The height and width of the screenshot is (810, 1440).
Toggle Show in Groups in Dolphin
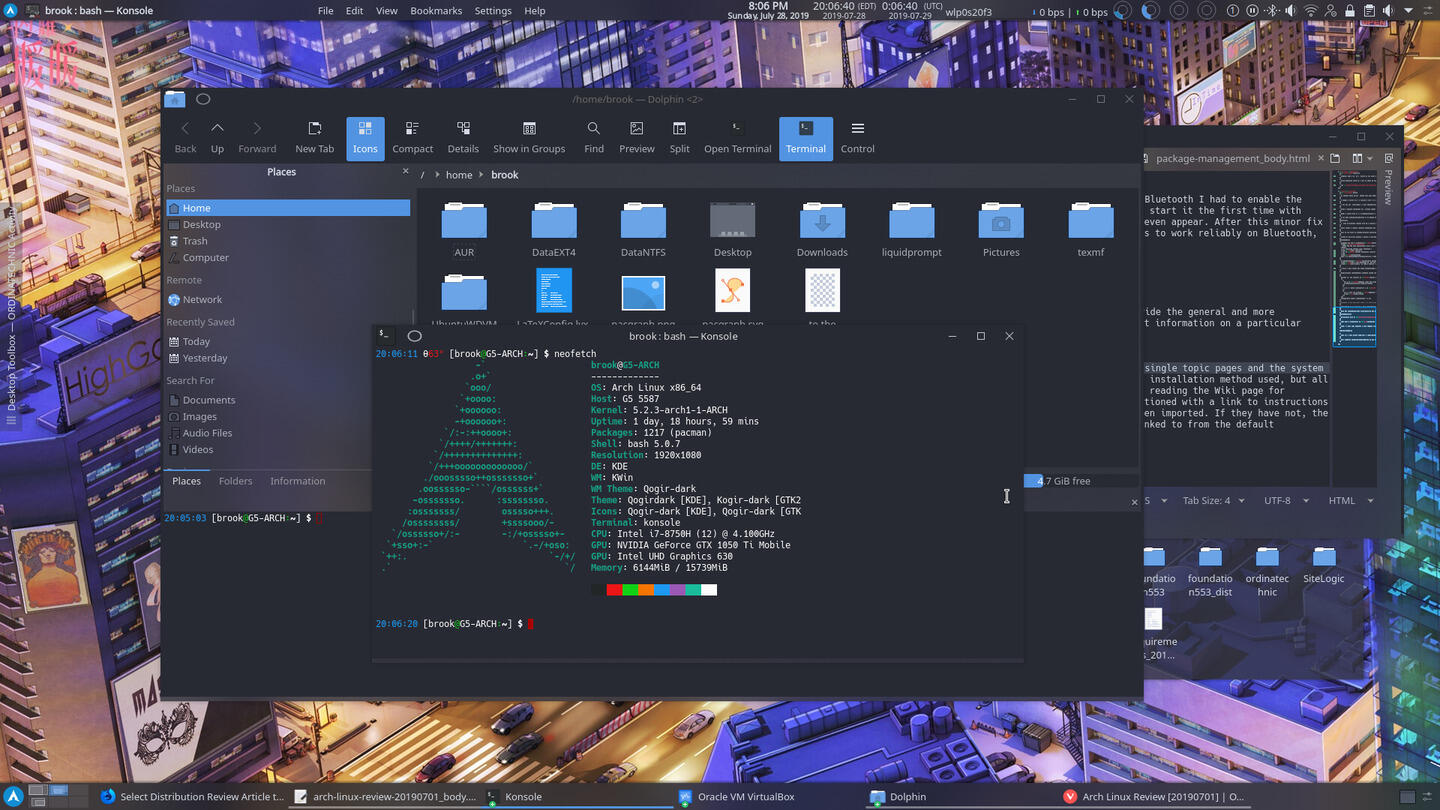tap(529, 137)
